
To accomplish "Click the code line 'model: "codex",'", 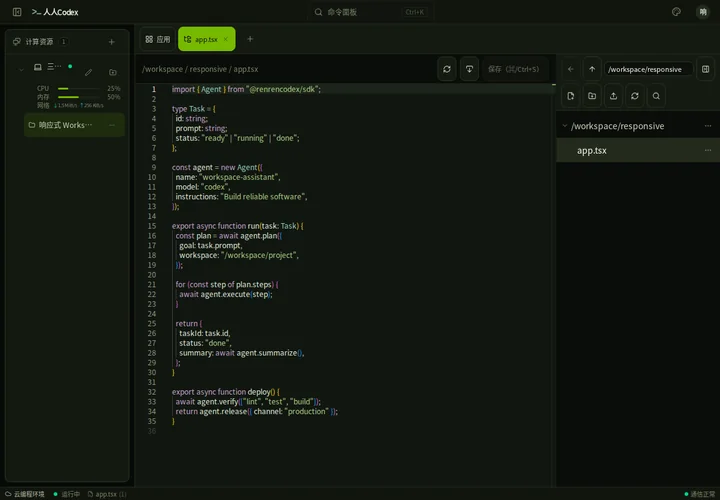I will [x=203, y=187].
